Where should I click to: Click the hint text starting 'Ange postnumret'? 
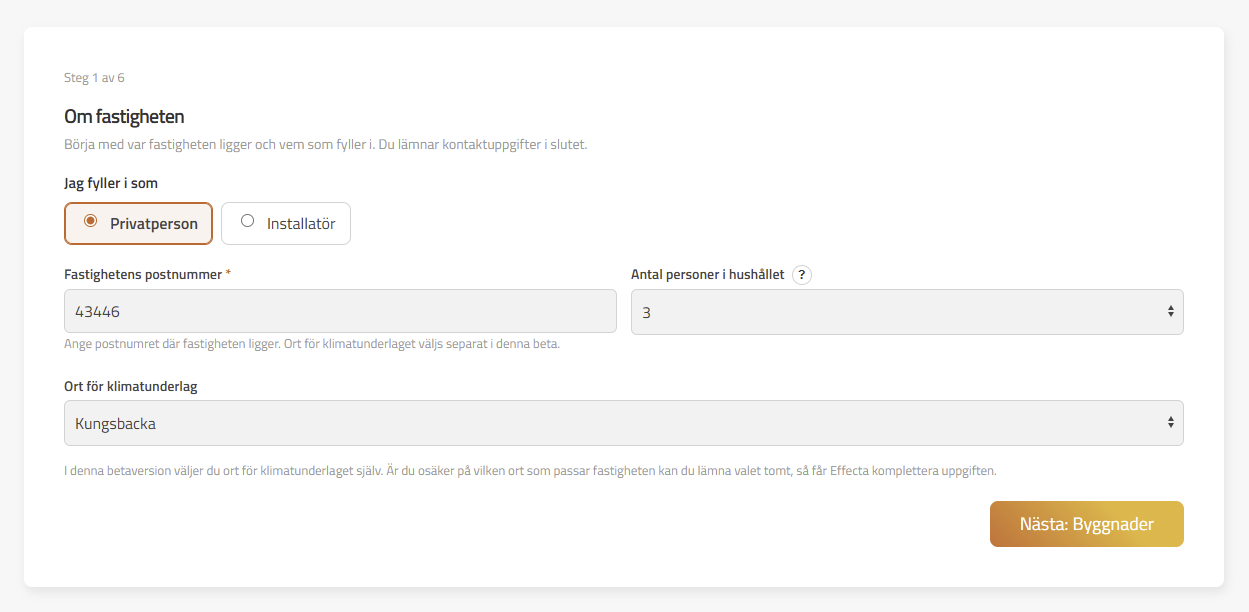[312, 344]
